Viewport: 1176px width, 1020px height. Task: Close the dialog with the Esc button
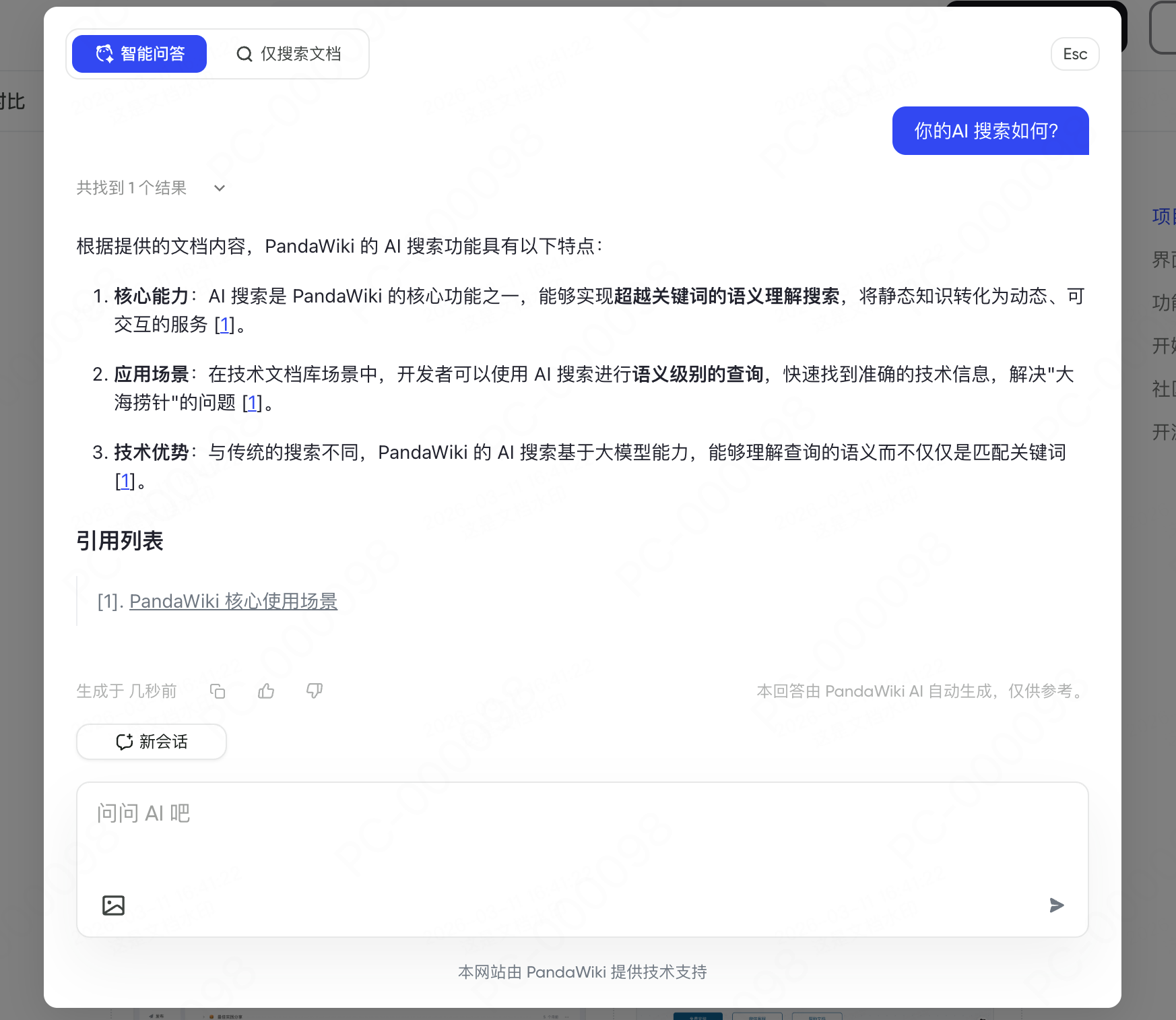(1075, 54)
